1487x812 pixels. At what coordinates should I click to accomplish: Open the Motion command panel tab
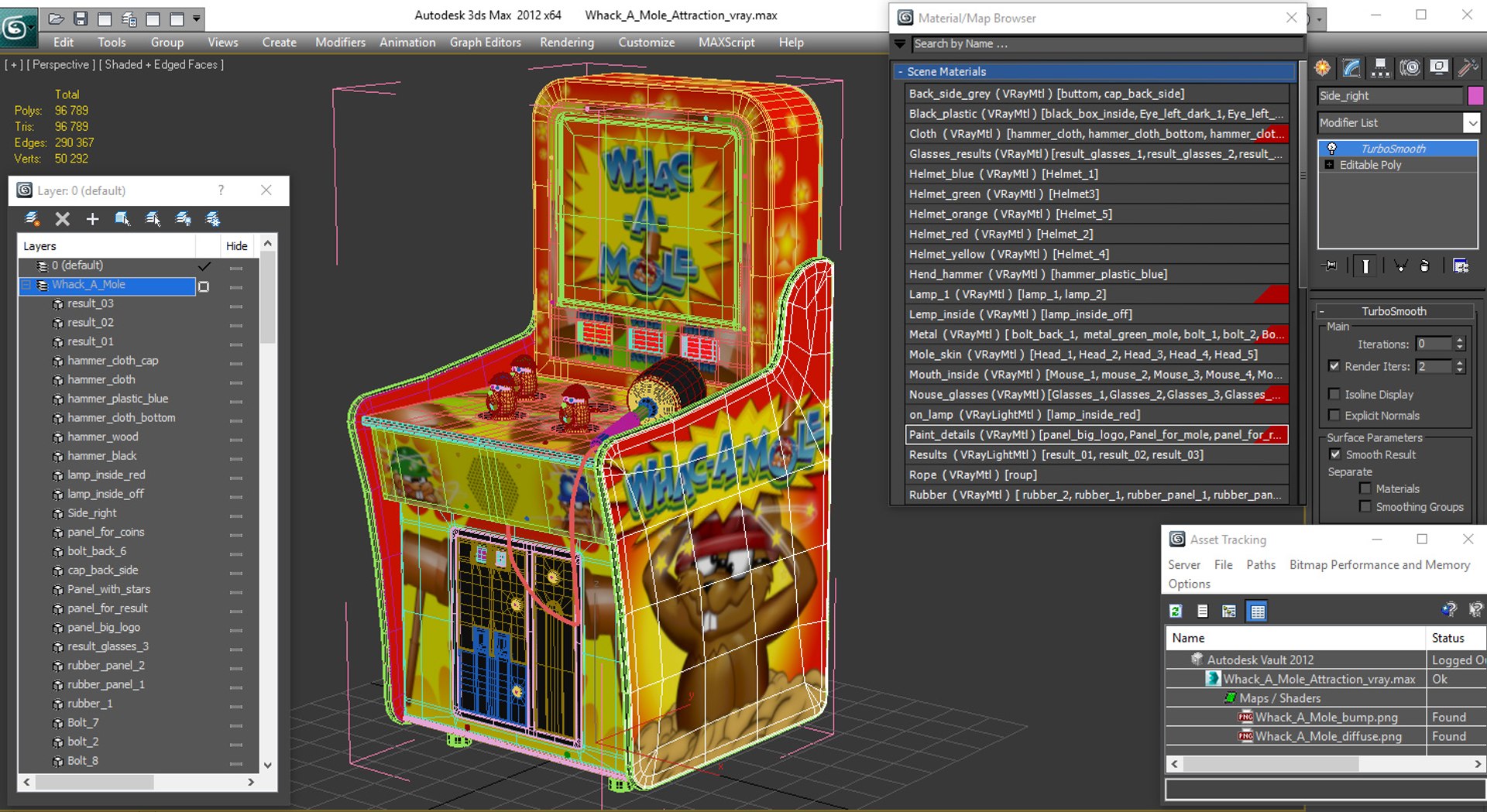(1410, 68)
